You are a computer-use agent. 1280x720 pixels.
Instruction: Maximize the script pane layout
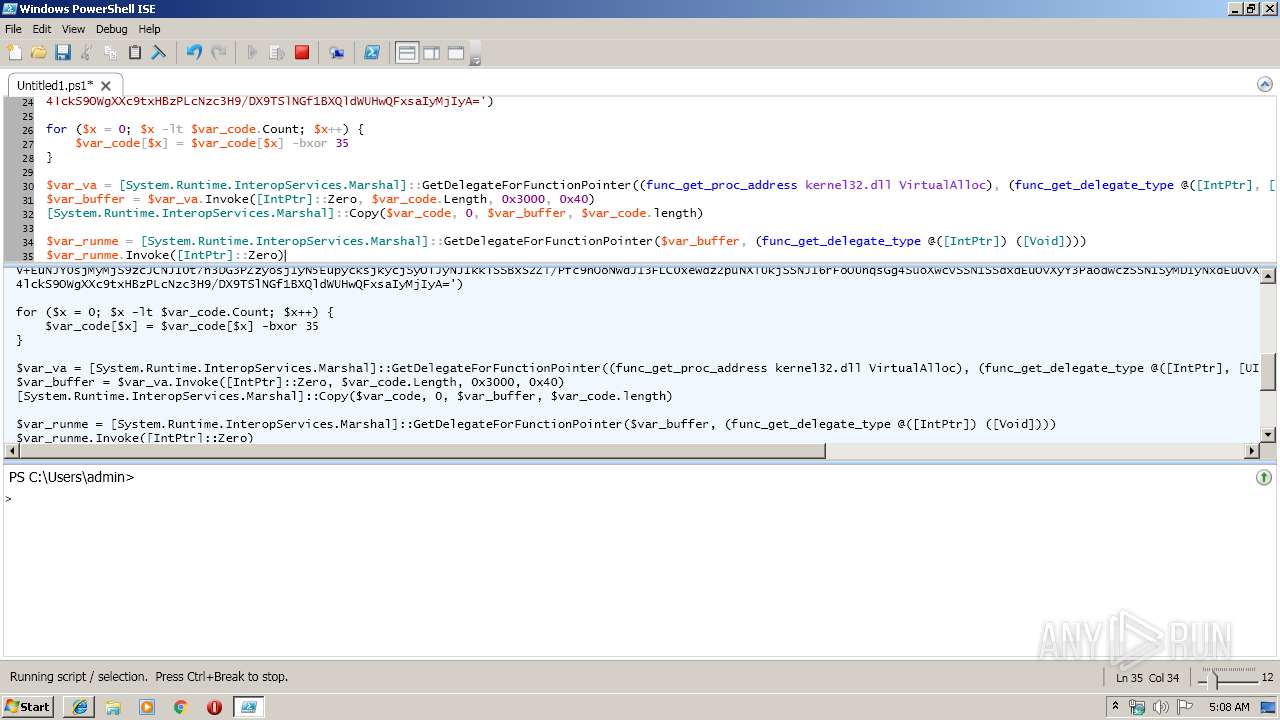point(455,53)
